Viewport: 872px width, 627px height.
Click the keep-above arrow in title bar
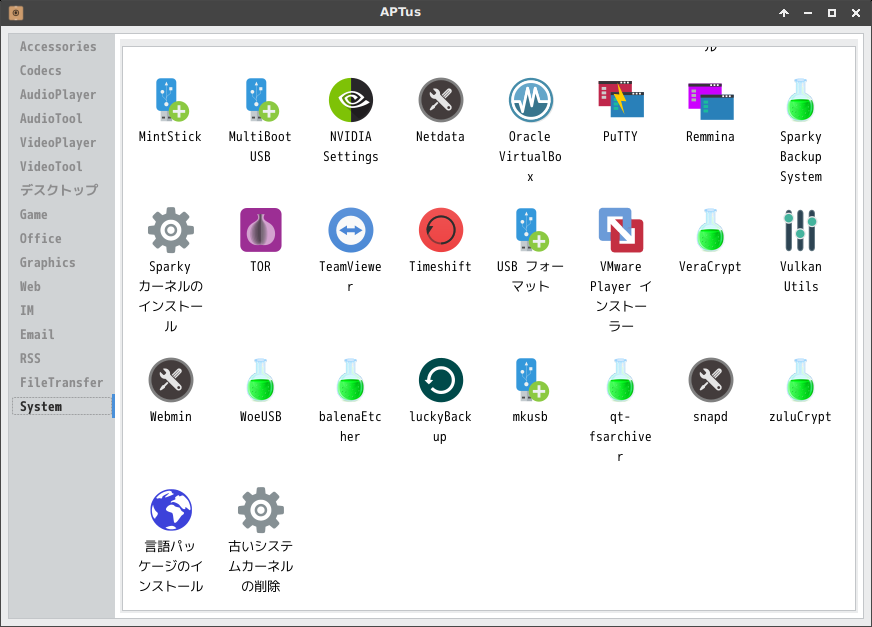point(784,13)
